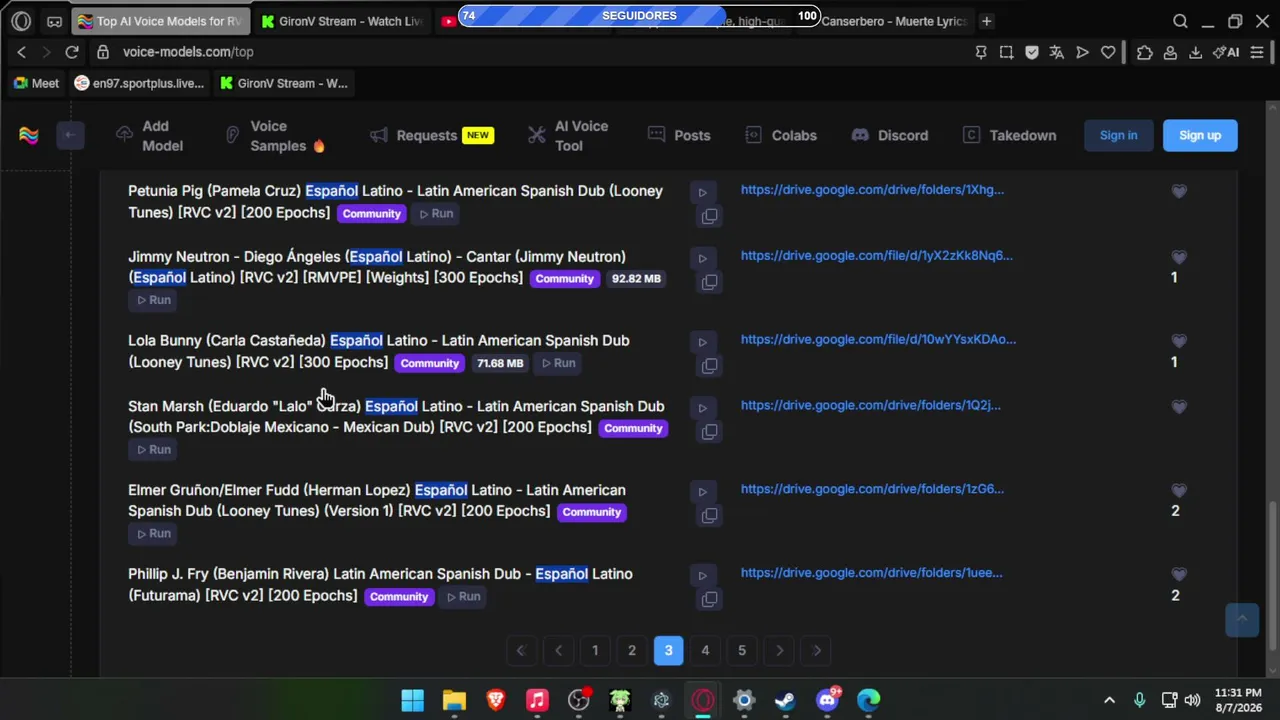
Task: Open Easy Setup settings icon
Action: 1257,52
